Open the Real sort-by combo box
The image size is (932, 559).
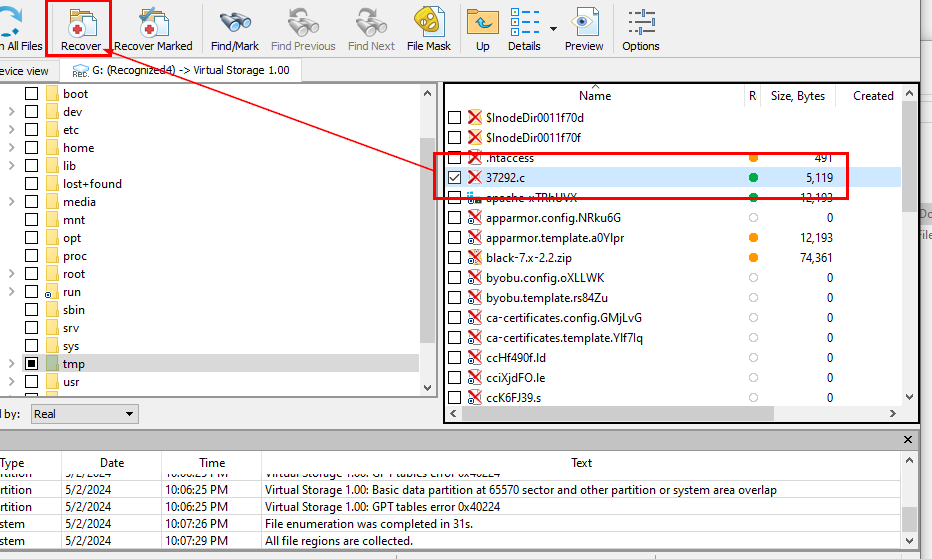pos(84,414)
